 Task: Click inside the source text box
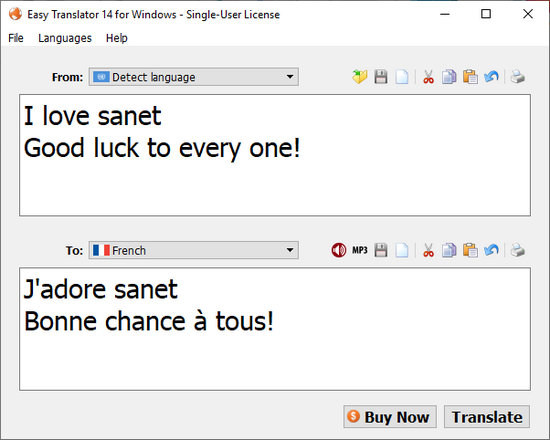(x=275, y=155)
